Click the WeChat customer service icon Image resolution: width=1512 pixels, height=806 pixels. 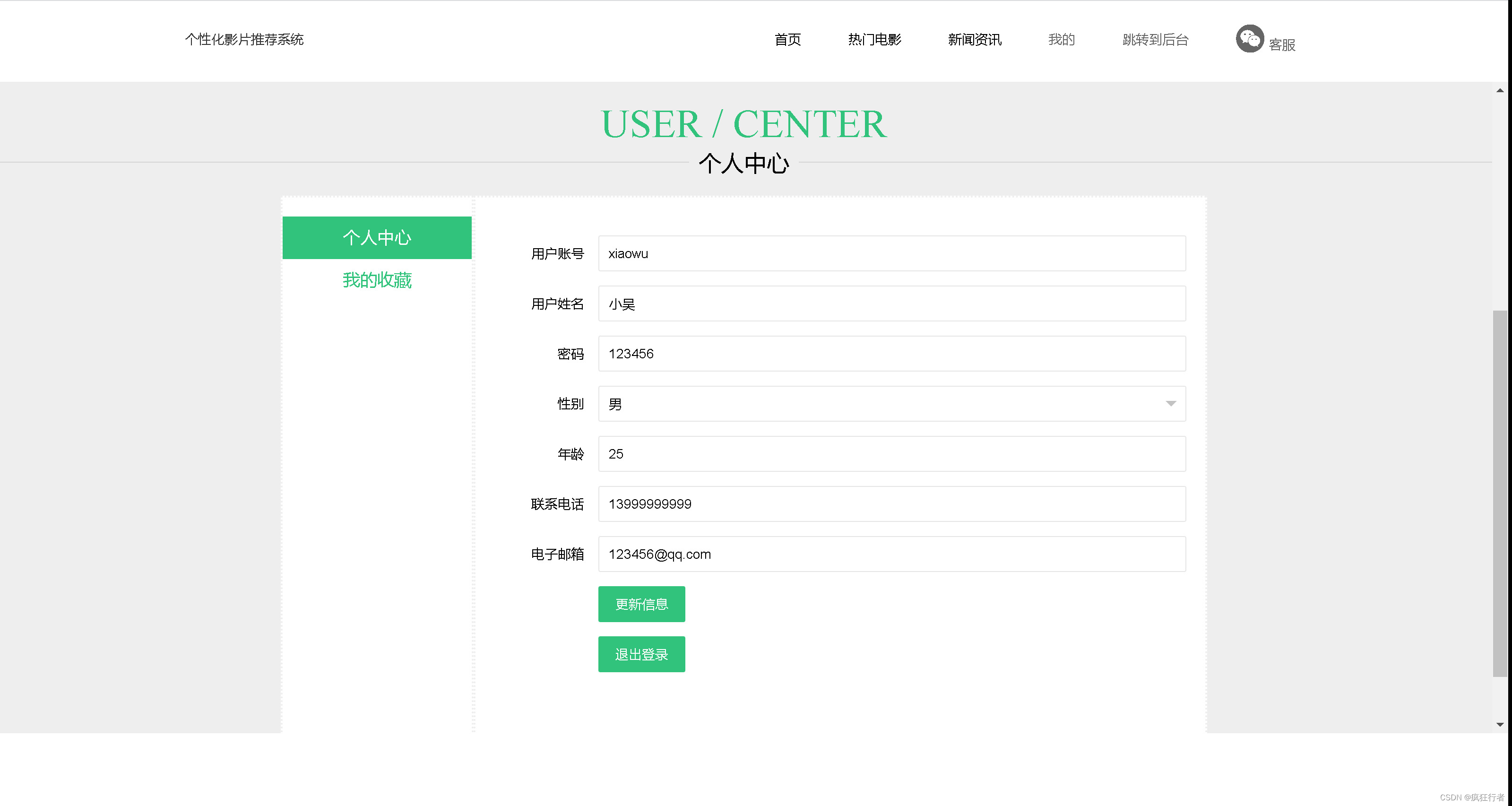coord(1249,39)
